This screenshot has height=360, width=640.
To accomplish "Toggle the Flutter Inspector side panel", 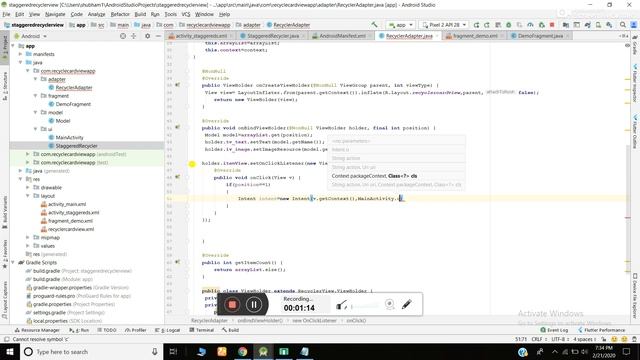I will [x=635, y=83].
